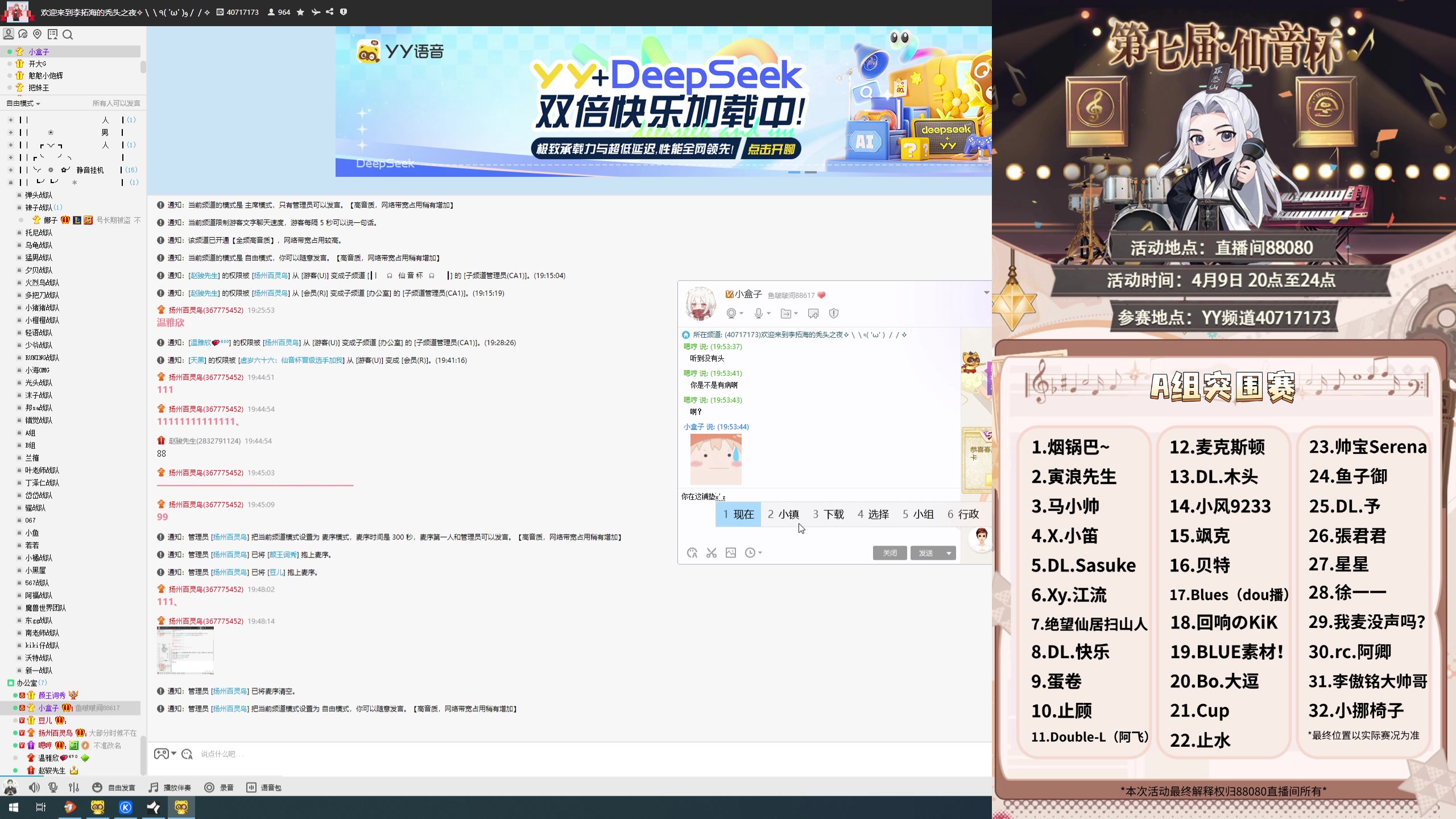Click 播放伴奏 to play accompaniment
The height and width of the screenshot is (819, 1456).
[x=170, y=788]
